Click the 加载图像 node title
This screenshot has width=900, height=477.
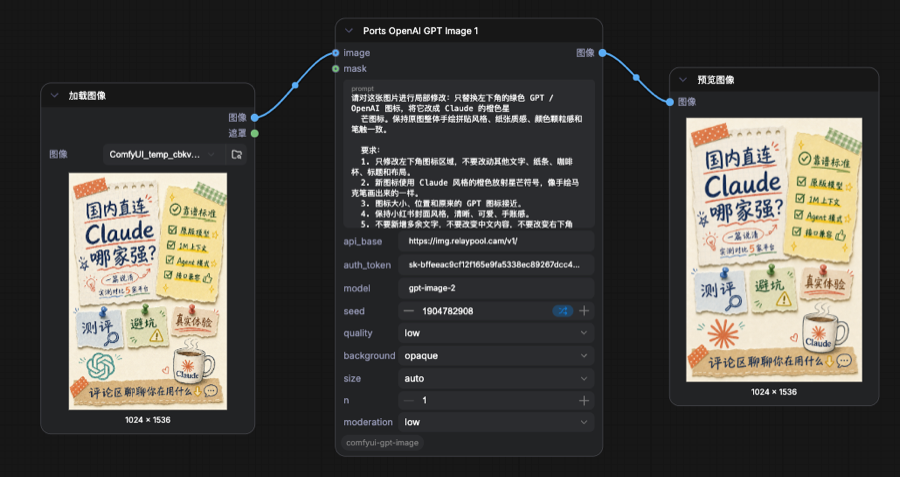[x=87, y=96]
